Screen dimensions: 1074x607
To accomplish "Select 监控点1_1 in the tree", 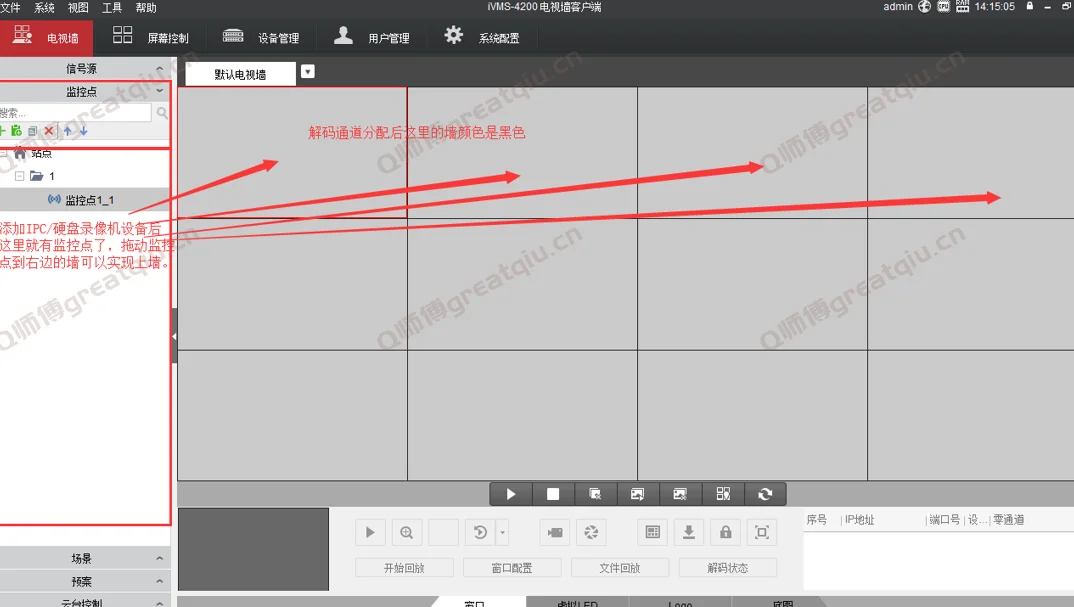I will (89, 200).
